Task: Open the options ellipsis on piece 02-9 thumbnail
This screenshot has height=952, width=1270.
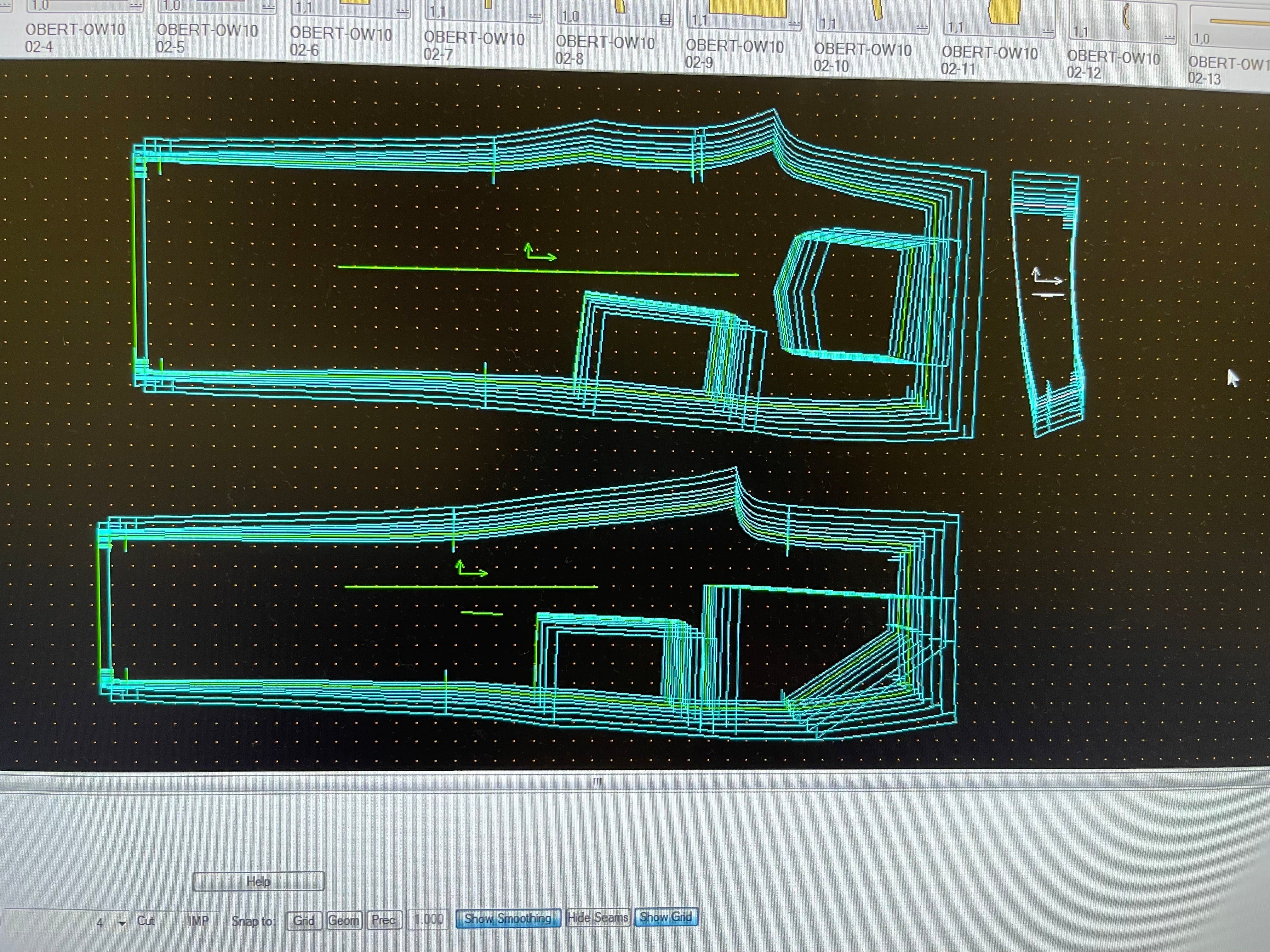Action: [794, 24]
